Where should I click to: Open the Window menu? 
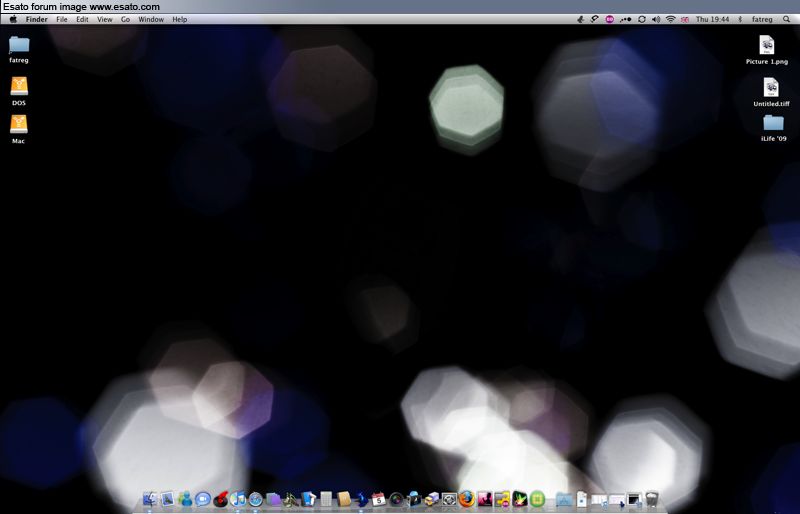151,19
